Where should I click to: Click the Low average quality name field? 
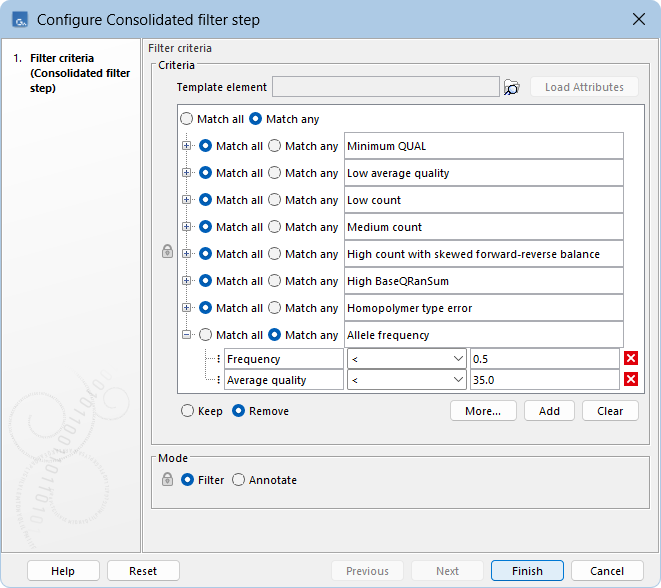[x=484, y=173]
